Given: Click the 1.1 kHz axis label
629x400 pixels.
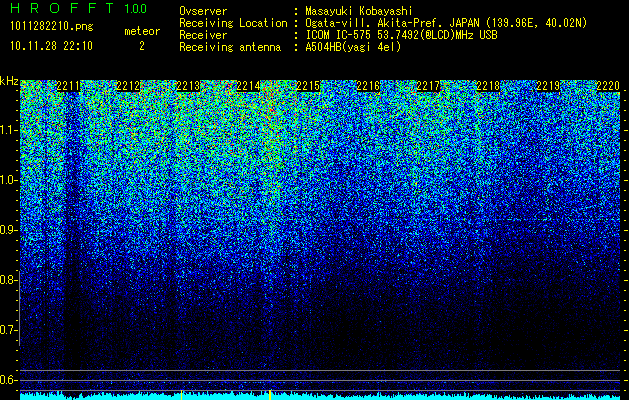Looking at the screenshot, I should [9, 130].
